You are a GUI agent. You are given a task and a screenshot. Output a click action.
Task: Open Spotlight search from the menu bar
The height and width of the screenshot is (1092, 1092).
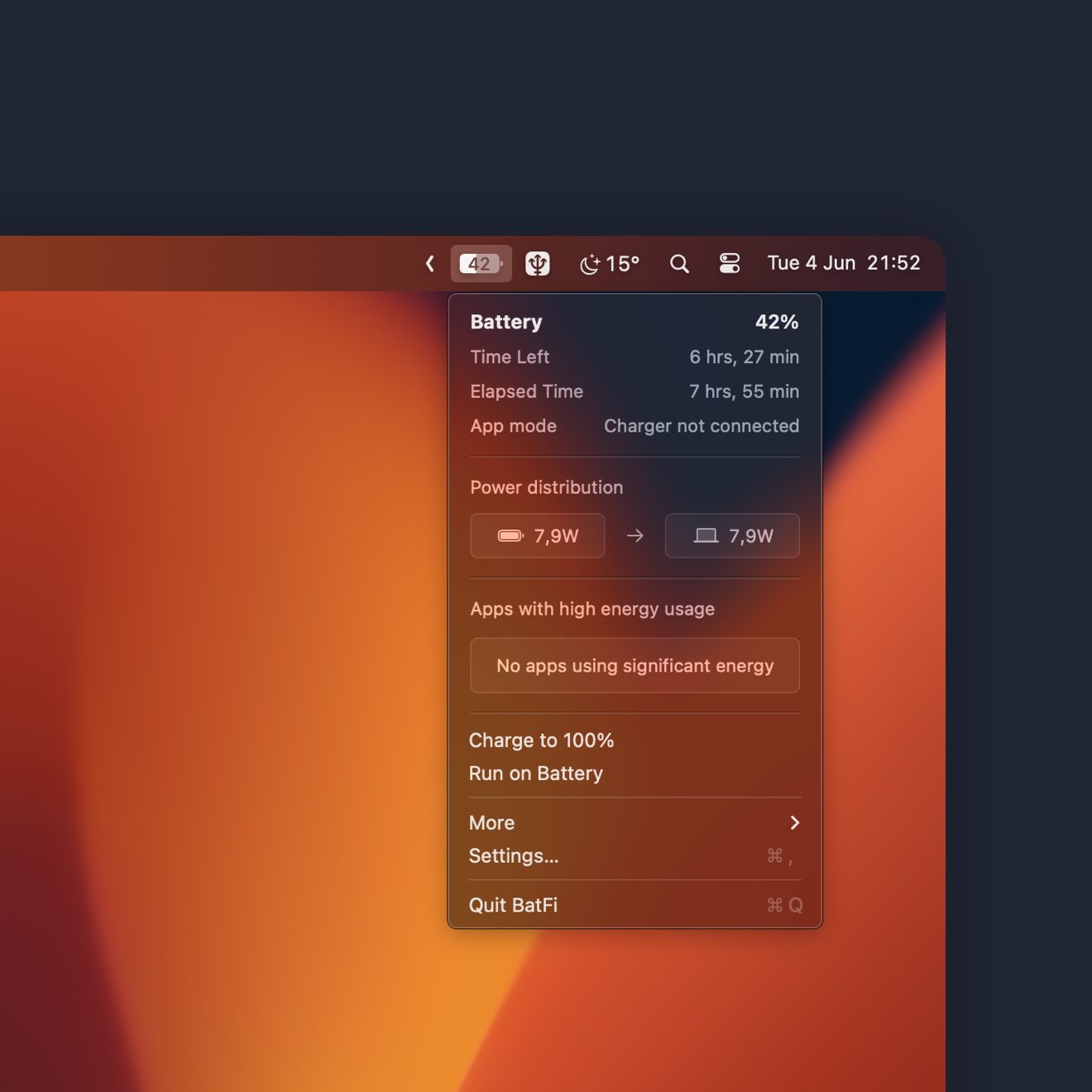pos(679,263)
